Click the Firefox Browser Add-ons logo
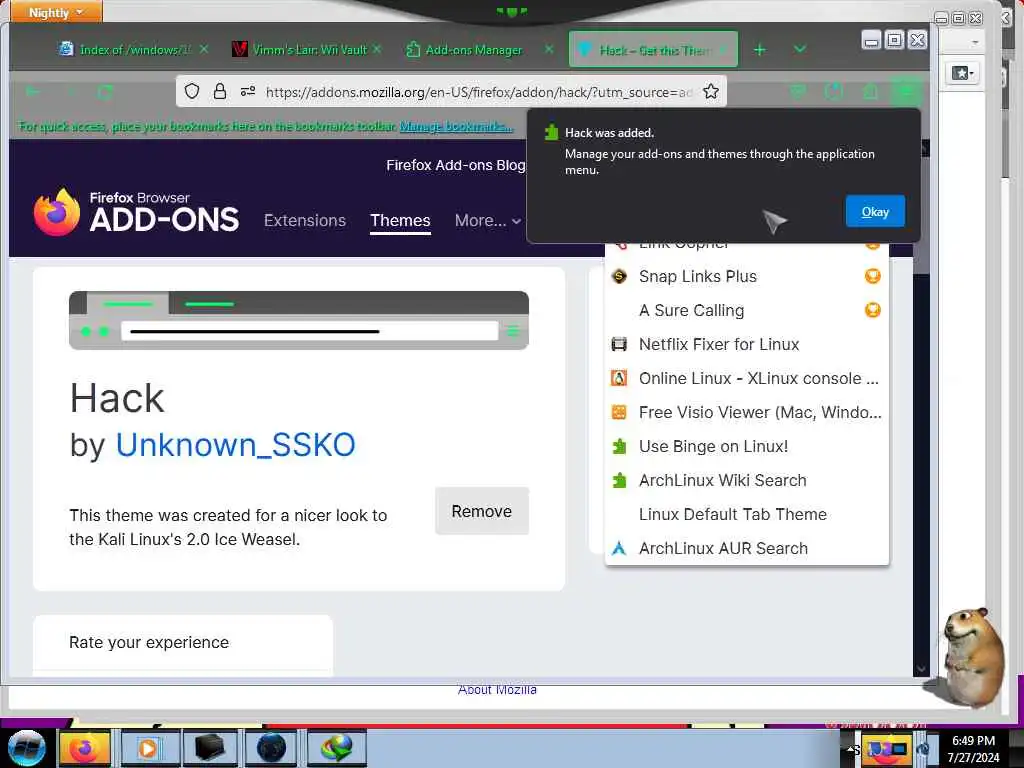The height and width of the screenshot is (768, 1024). 136,212
